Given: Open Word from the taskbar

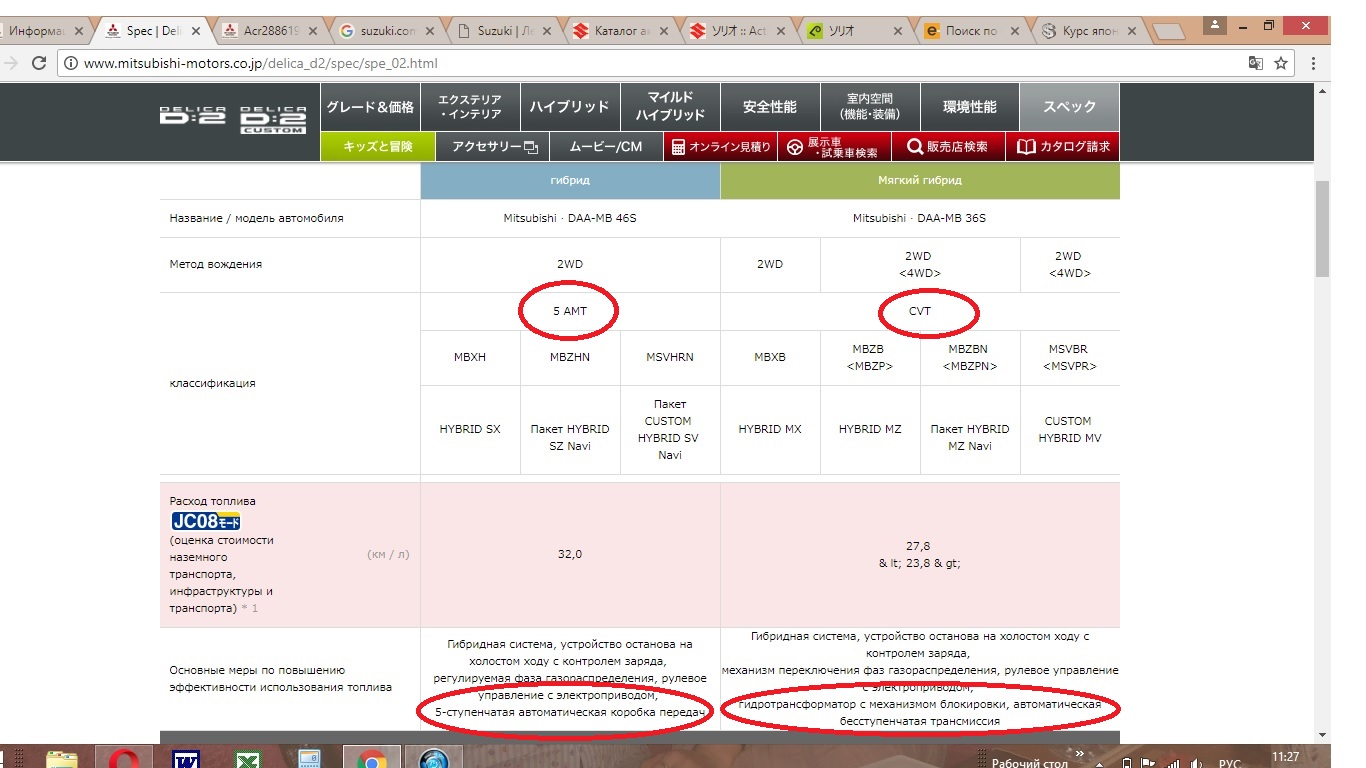Looking at the screenshot, I should pos(186,760).
